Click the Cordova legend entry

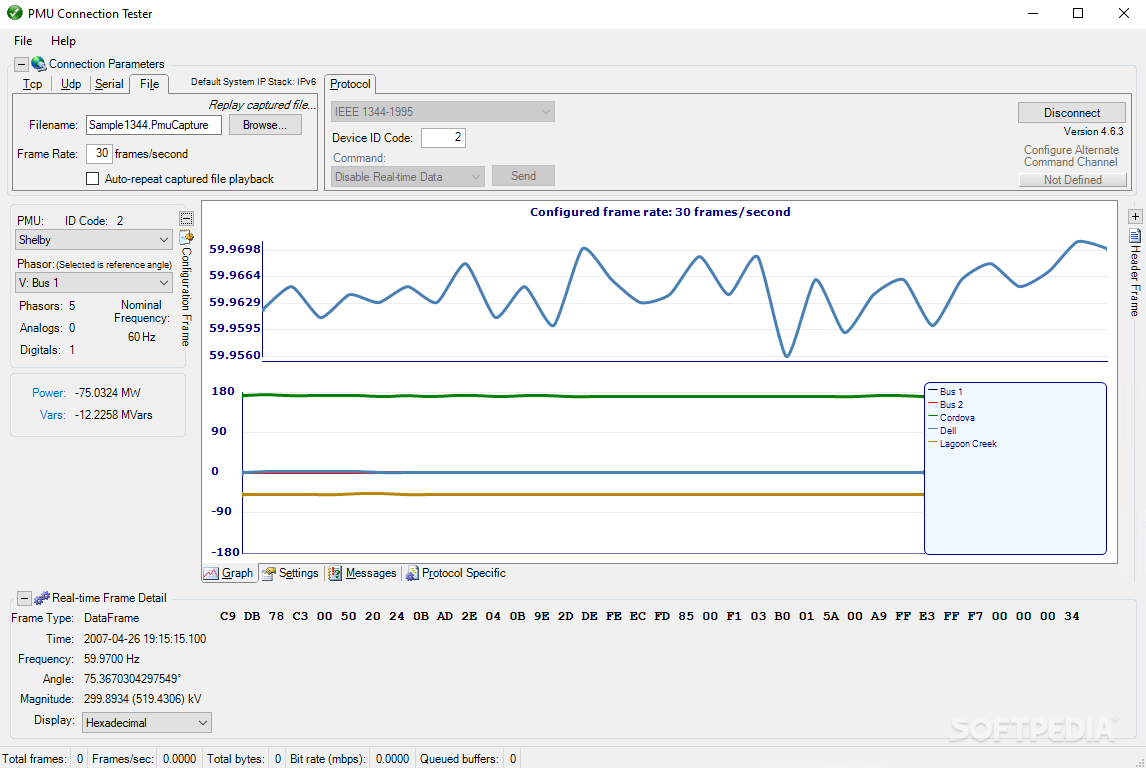coord(951,418)
